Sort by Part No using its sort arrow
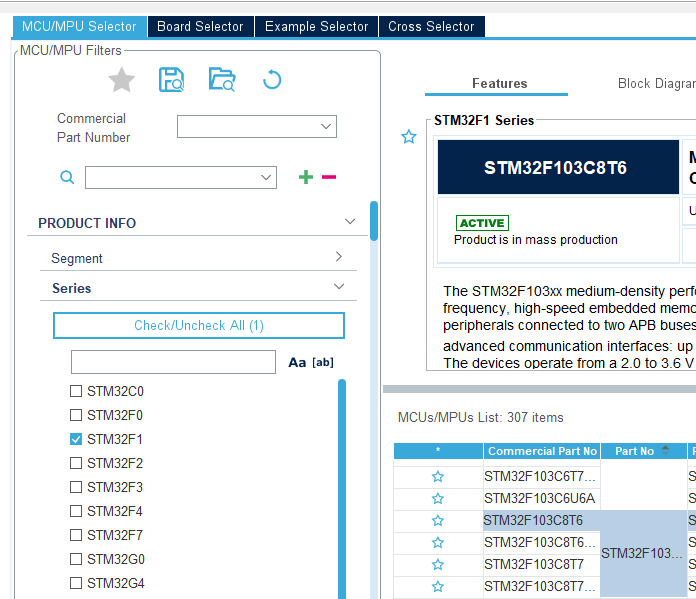Viewport: 696px width, 599px height. [x=665, y=451]
